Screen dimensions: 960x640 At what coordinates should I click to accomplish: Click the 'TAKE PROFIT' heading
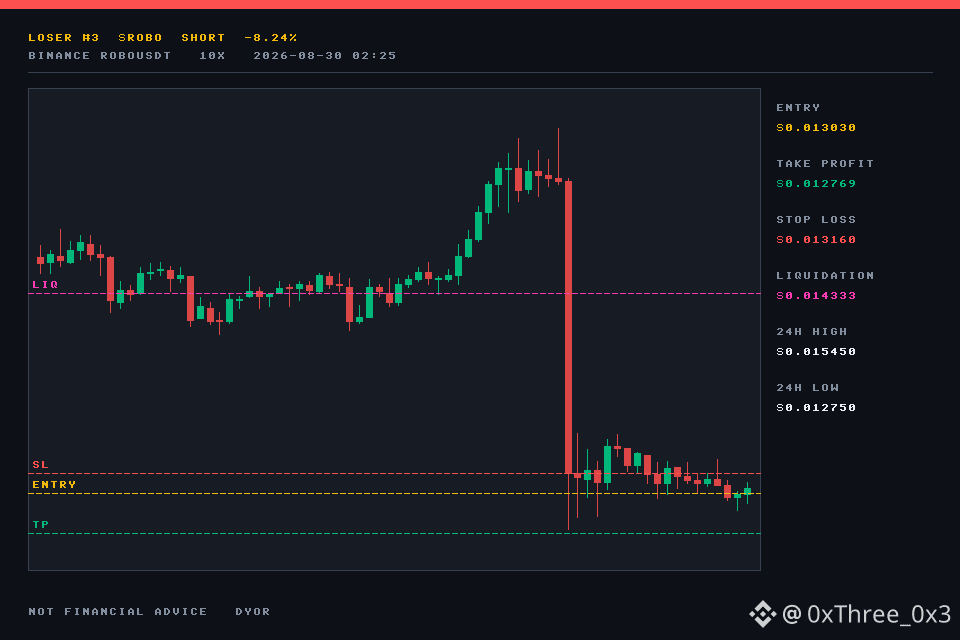pyautogui.click(x=825, y=164)
